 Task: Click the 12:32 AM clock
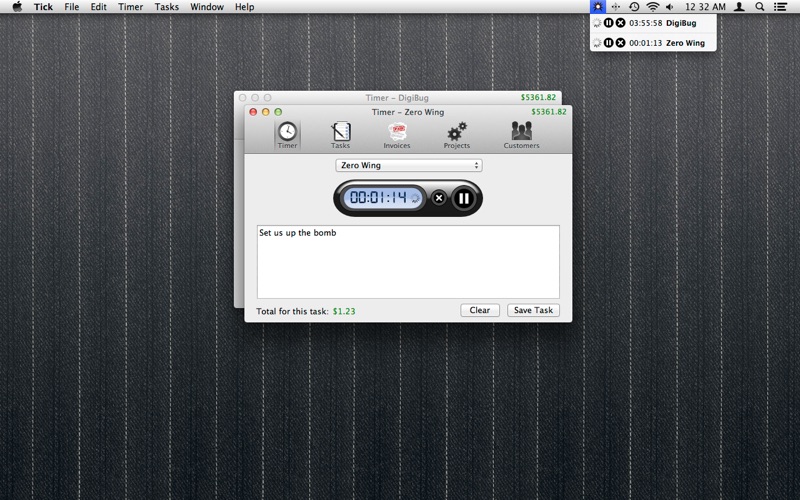click(x=705, y=7)
